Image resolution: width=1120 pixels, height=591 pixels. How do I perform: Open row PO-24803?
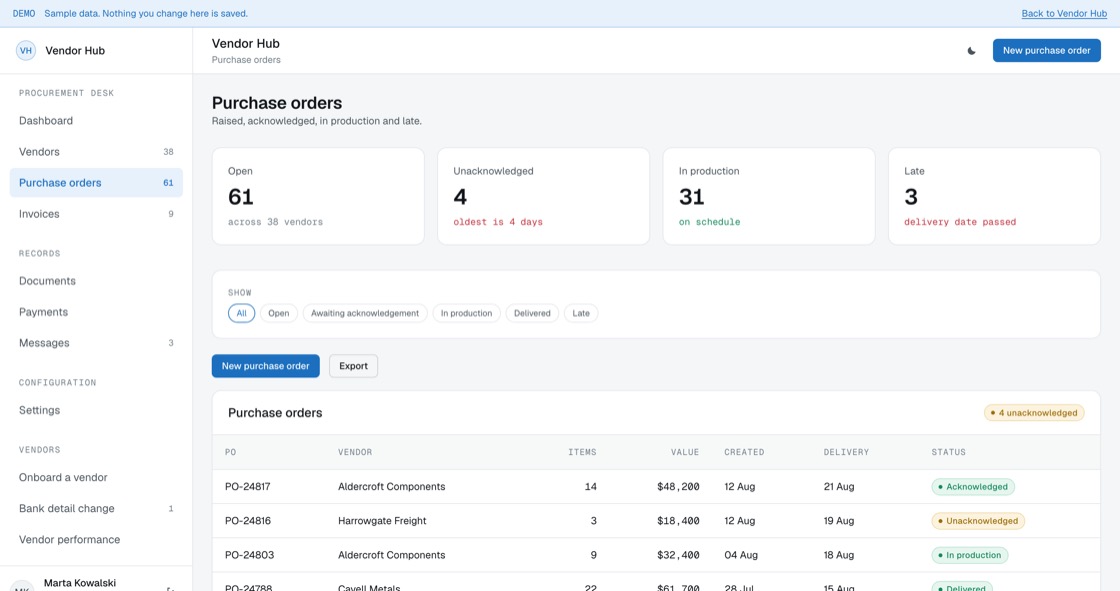coord(656,555)
